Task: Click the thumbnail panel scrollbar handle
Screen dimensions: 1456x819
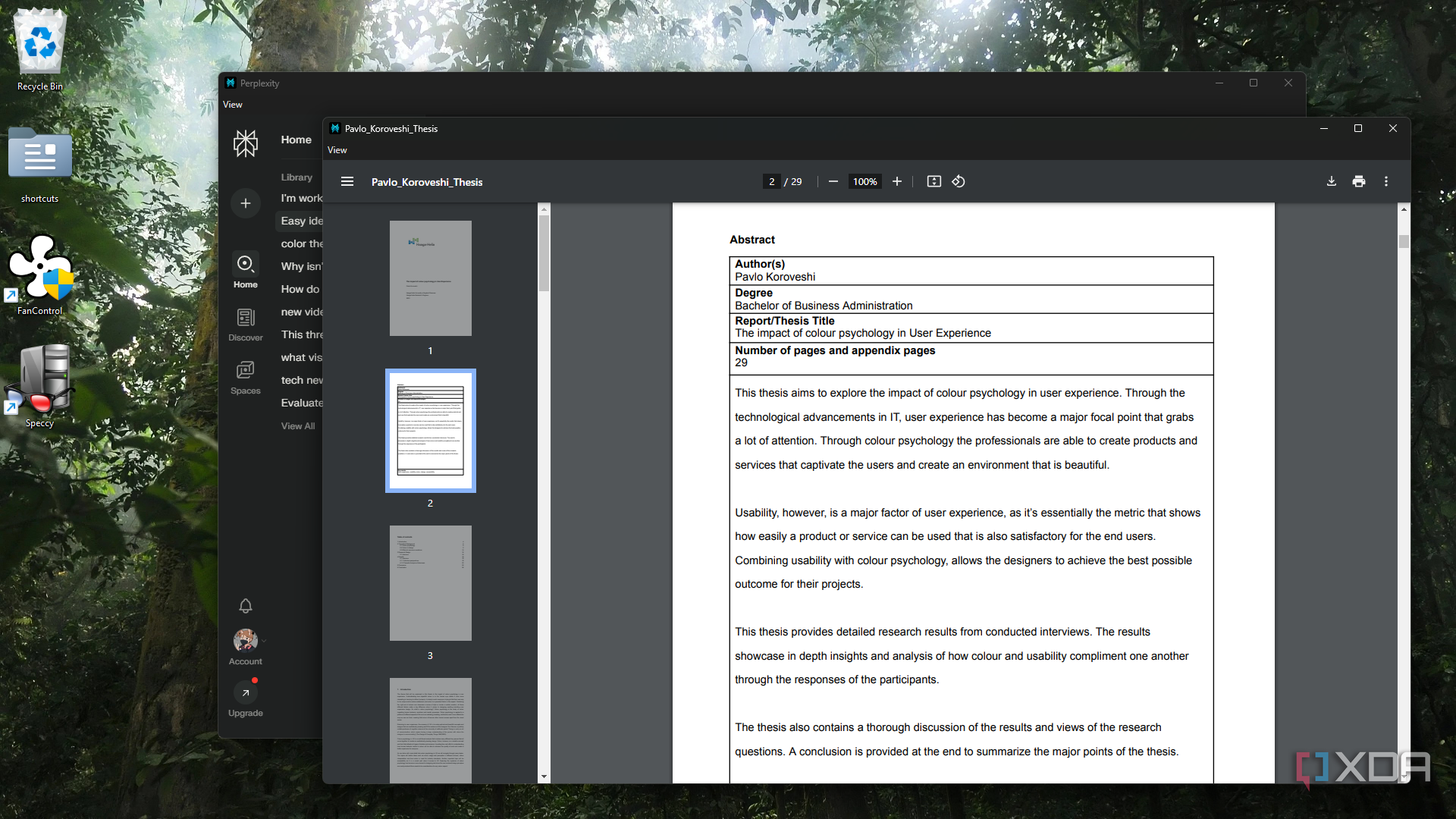Action: (544, 253)
